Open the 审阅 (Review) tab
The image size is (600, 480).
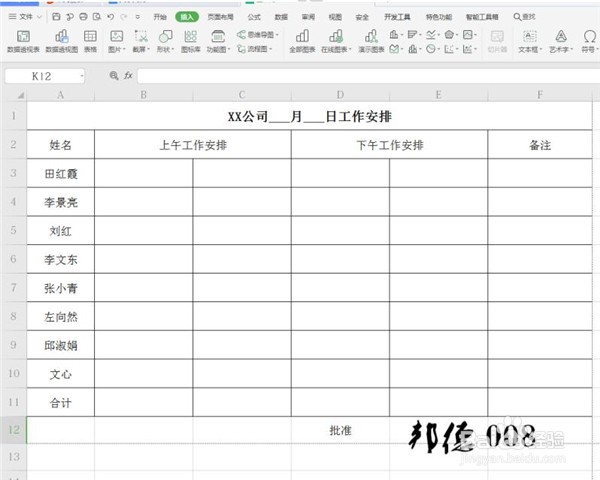[x=308, y=17]
